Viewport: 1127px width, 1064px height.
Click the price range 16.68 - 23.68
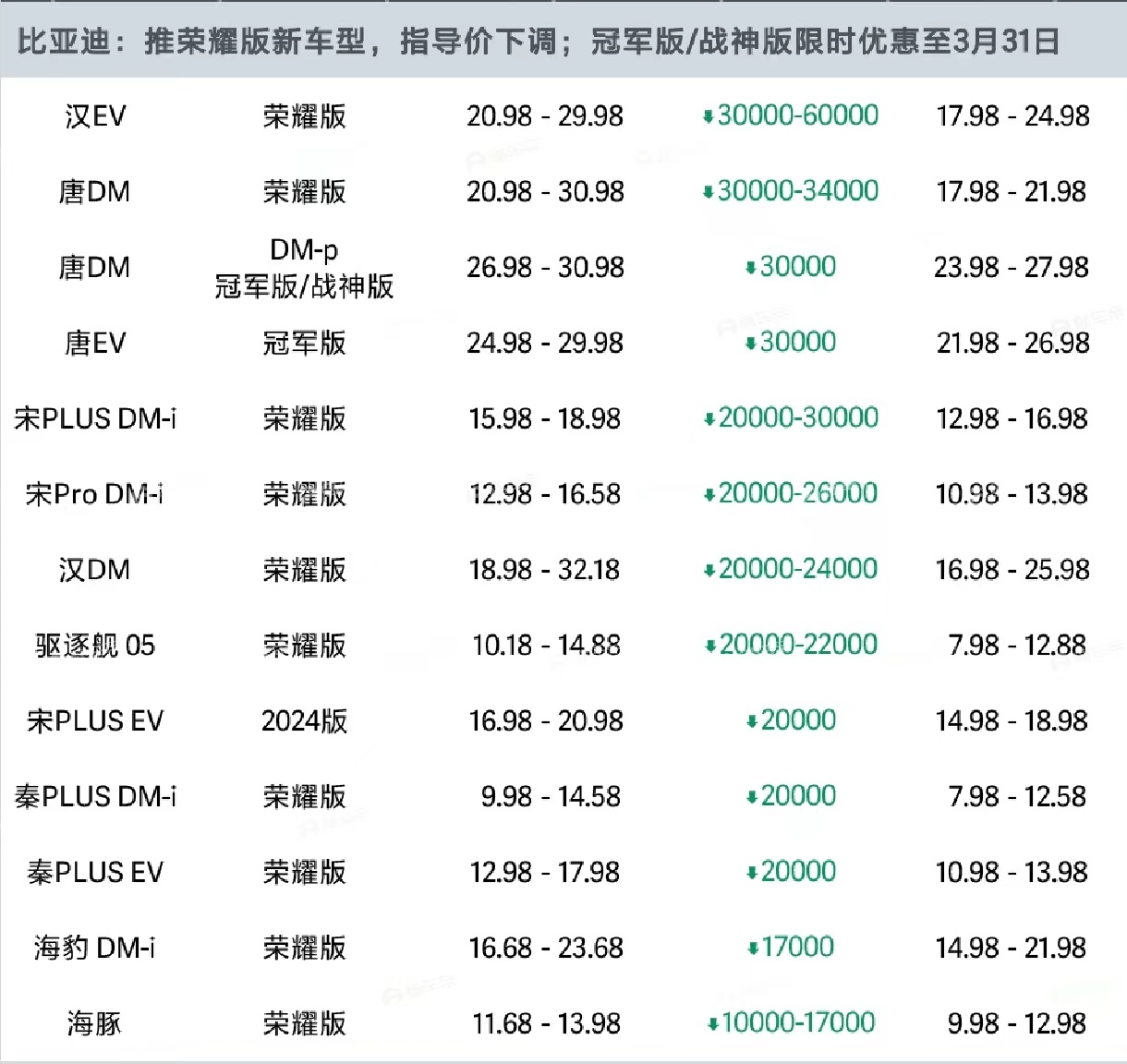click(546, 949)
